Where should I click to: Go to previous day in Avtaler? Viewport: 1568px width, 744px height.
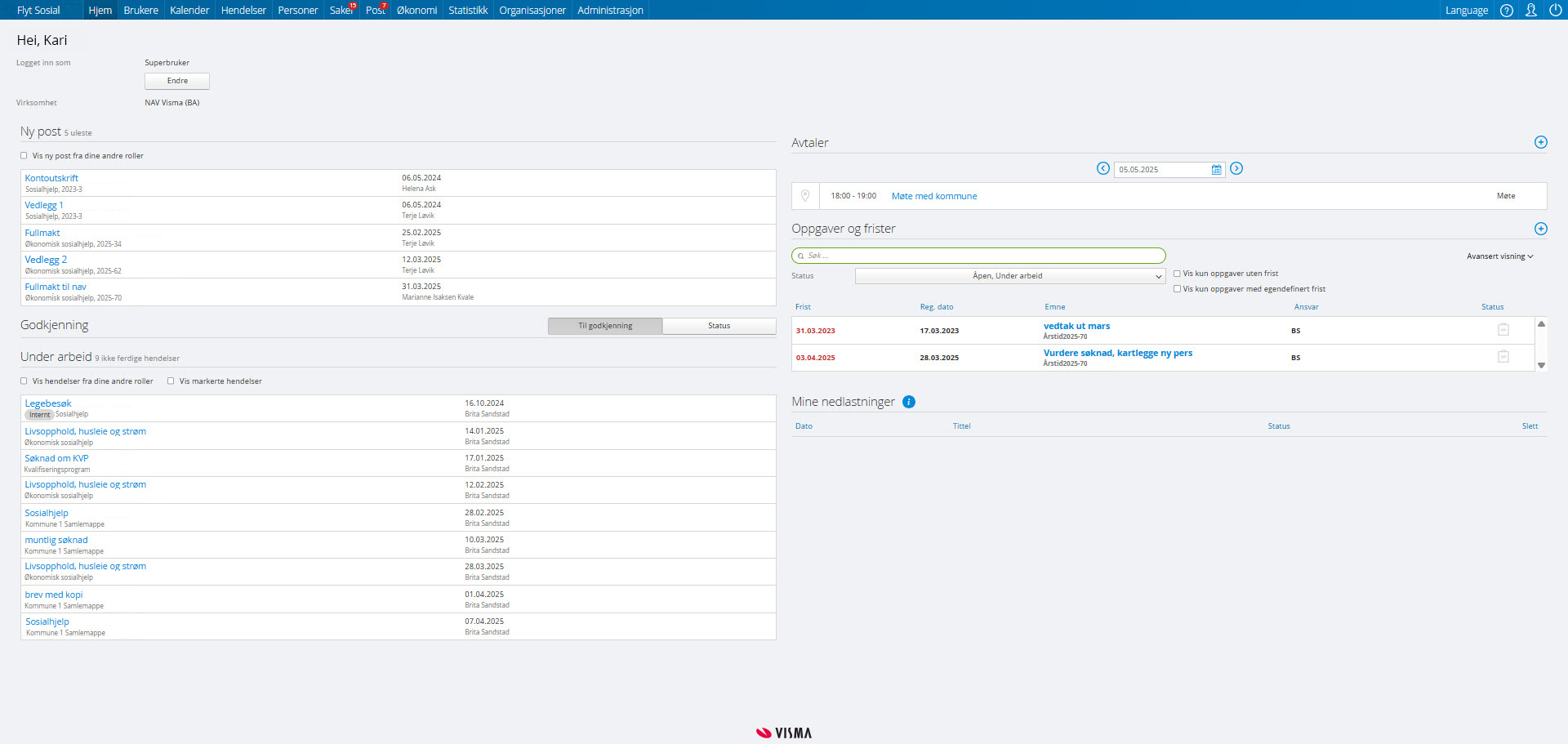coord(1102,168)
